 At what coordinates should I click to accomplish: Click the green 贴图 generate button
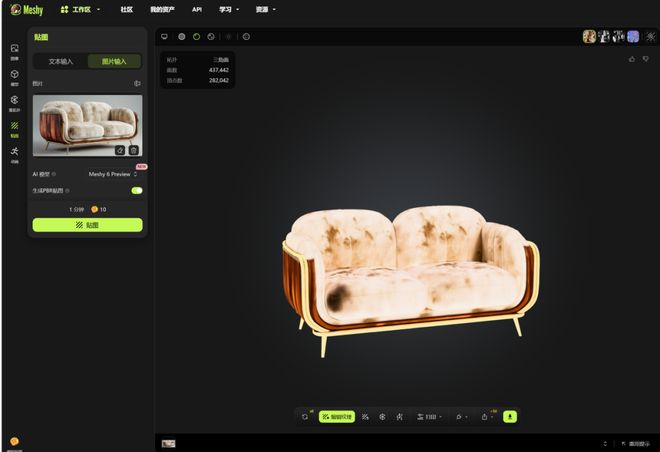(x=87, y=225)
